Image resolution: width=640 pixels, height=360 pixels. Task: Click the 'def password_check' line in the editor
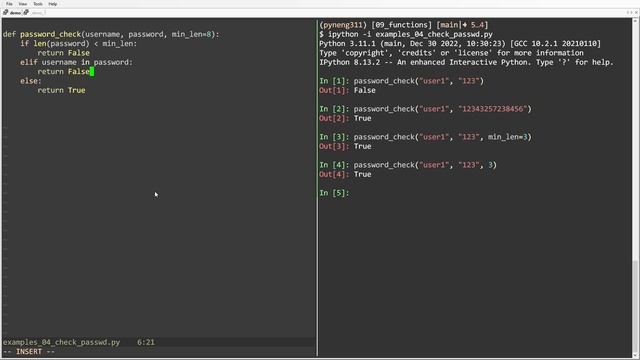[x=111, y=34]
